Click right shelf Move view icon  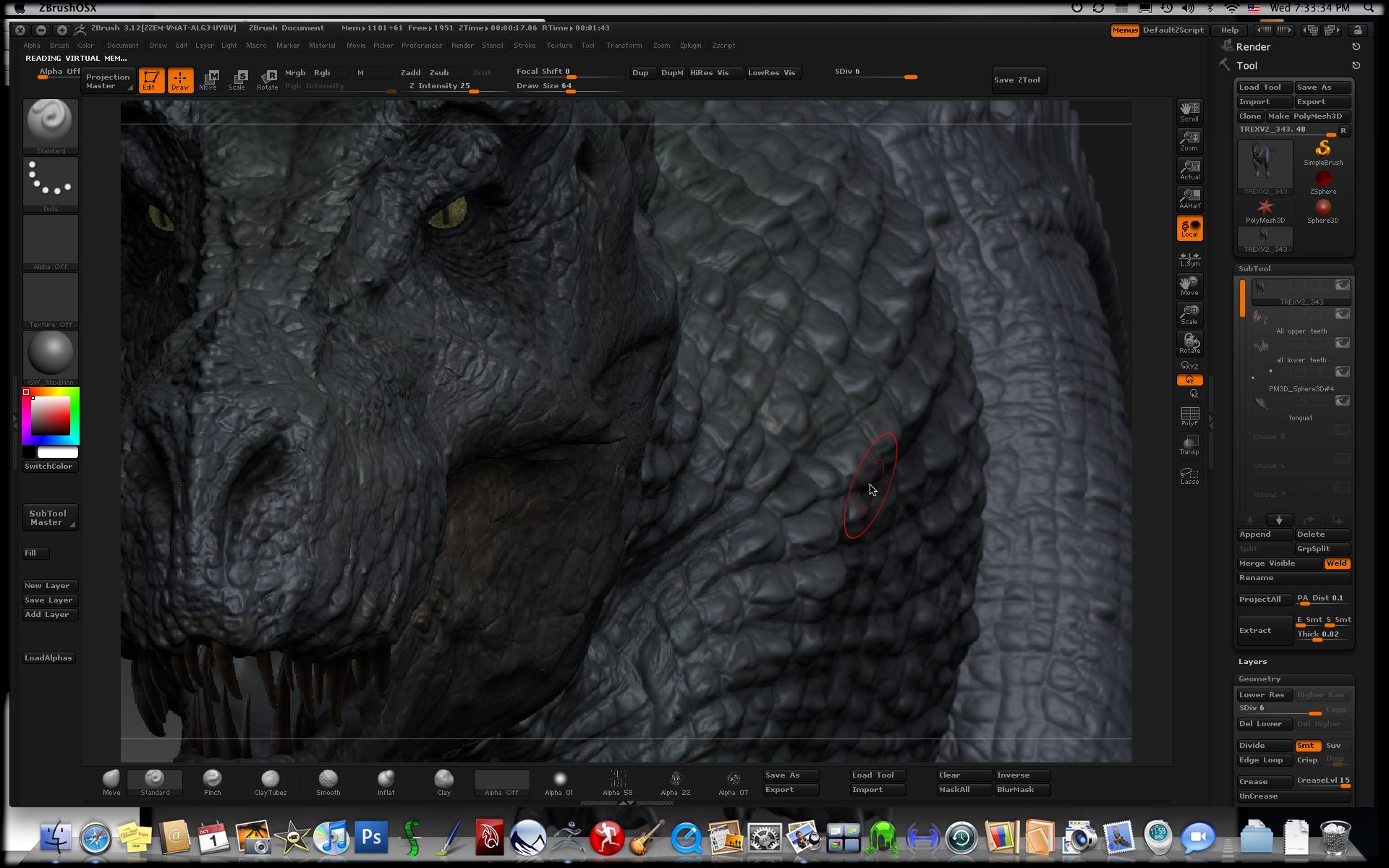pyautogui.click(x=1189, y=285)
